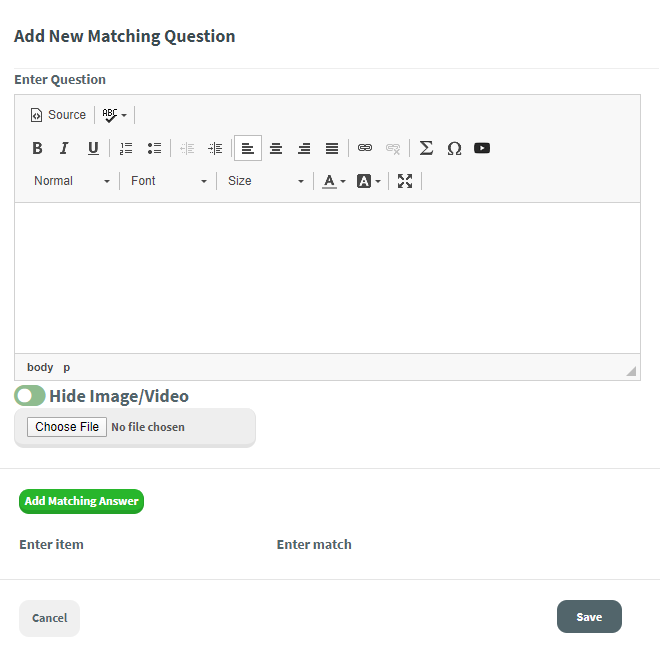This screenshot has height=655, width=660.
Task: Open the Size dropdown
Action: [x=265, y=181]
